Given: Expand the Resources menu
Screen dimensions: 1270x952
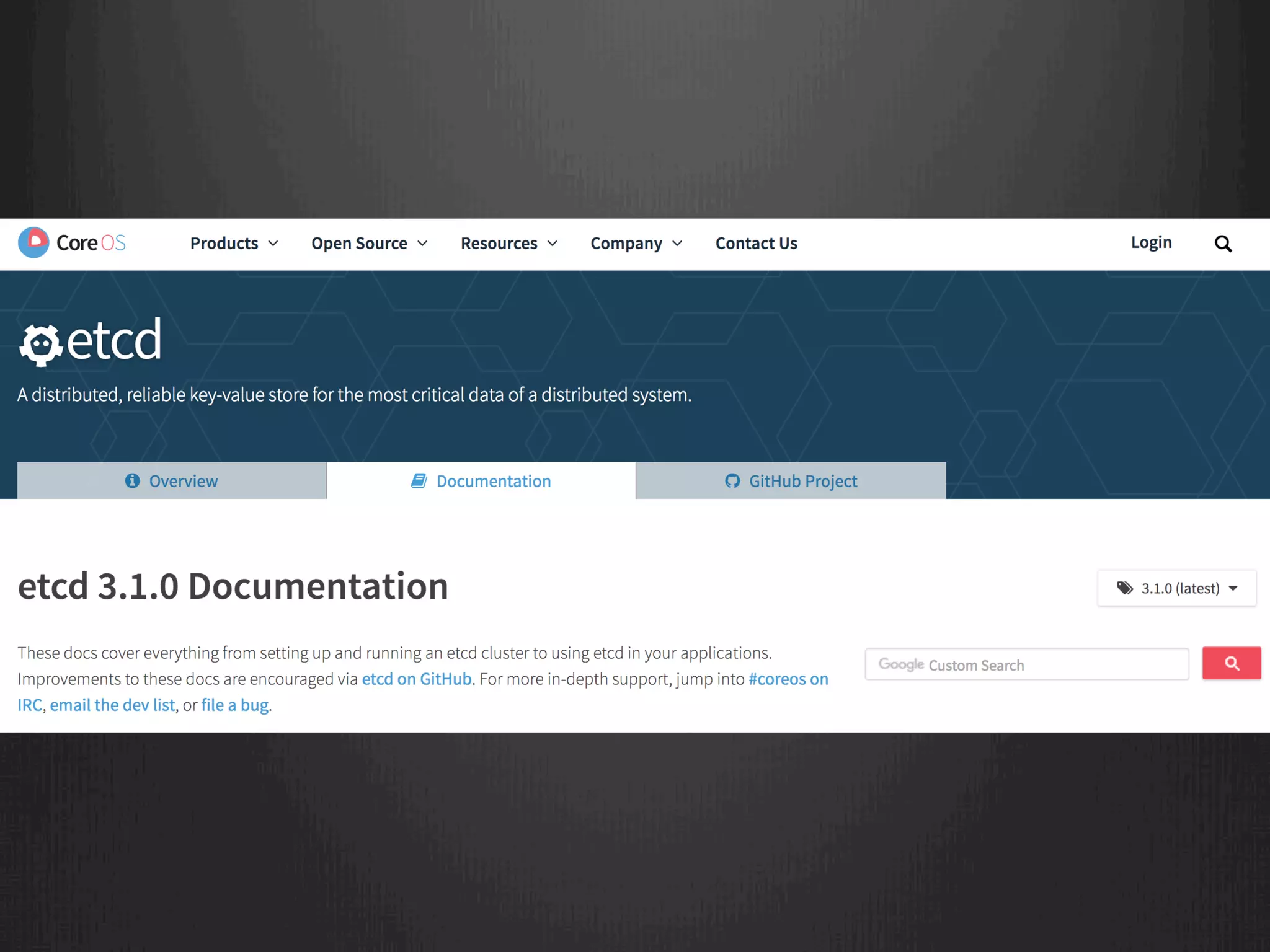Looking at the screenshot, I should click(509, 243).
